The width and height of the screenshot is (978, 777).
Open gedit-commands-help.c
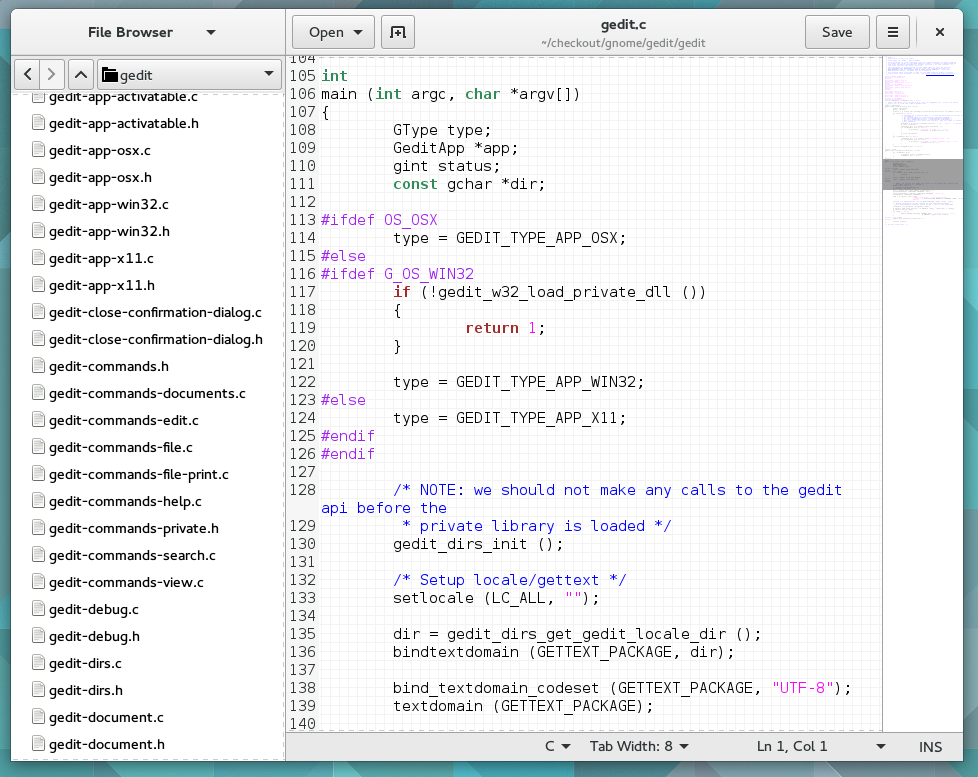click(x=125, y=501)
